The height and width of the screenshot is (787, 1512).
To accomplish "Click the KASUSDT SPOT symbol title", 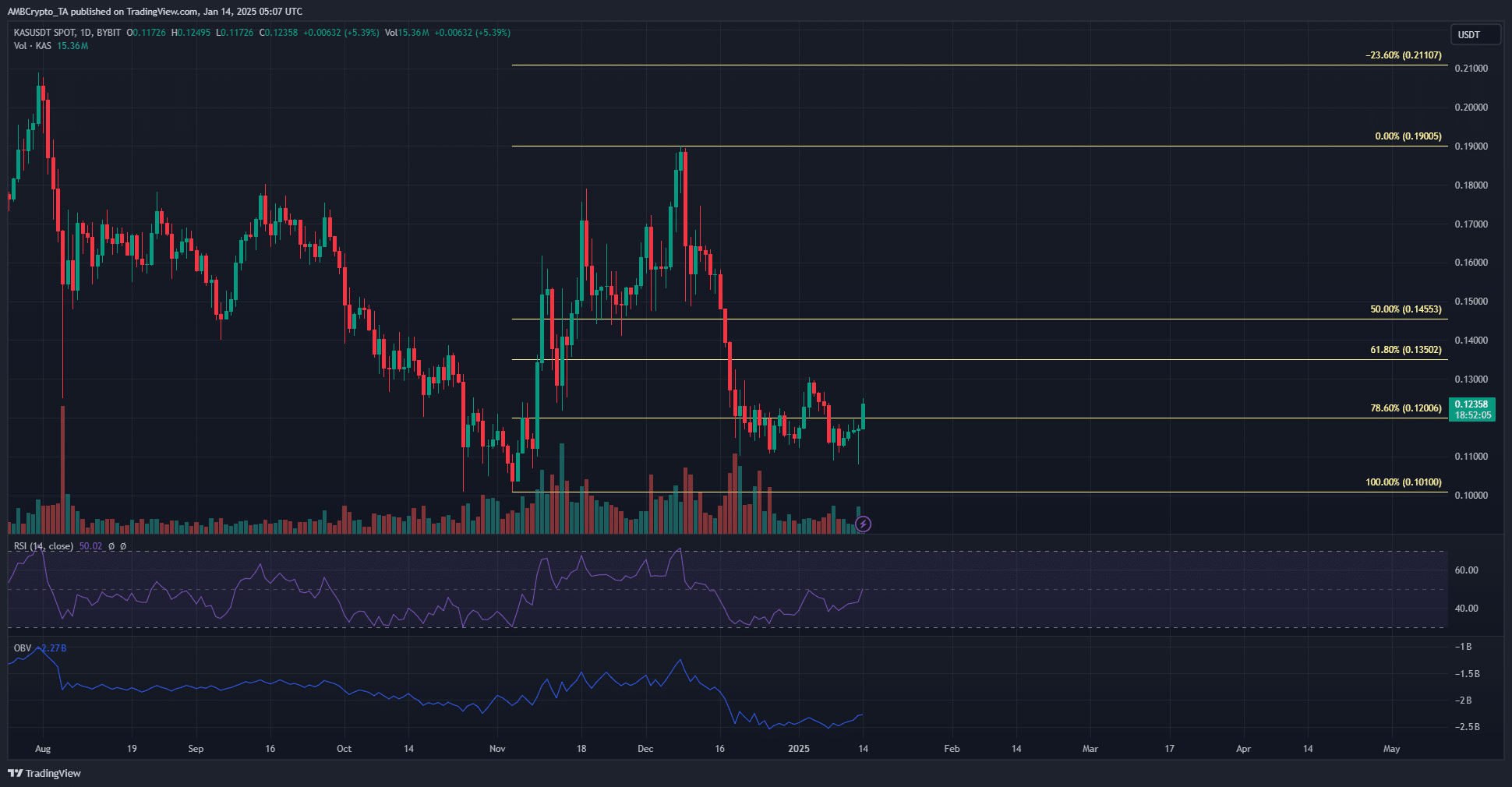I will [45, 33].
